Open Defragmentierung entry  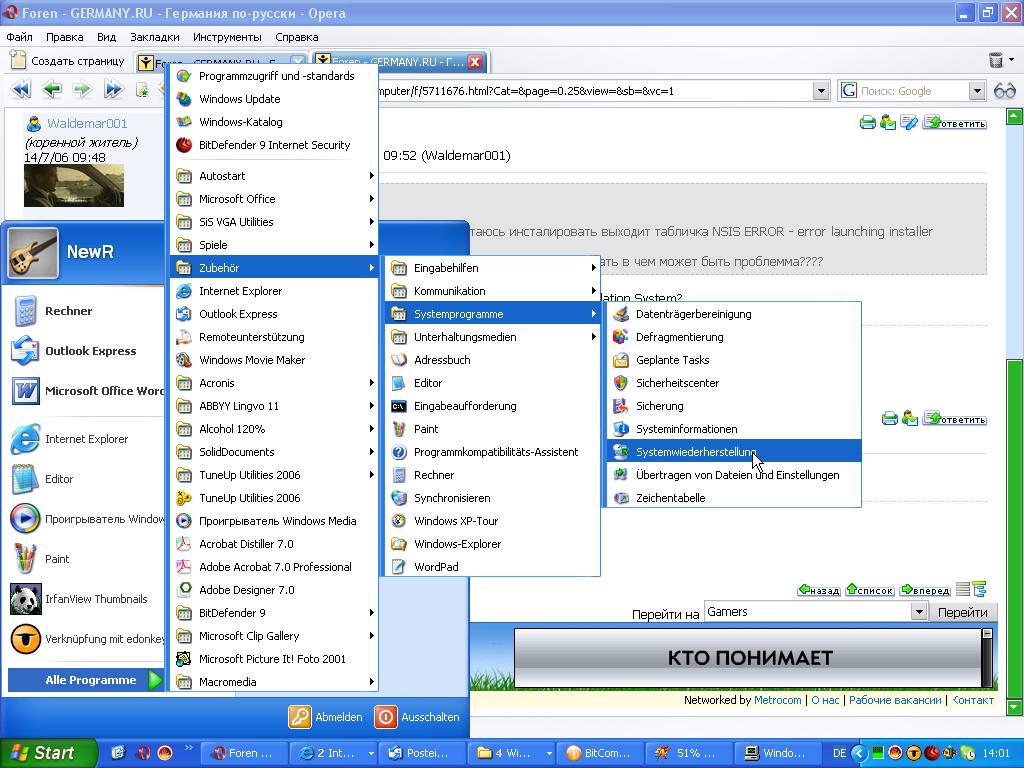tap(734, 337)
